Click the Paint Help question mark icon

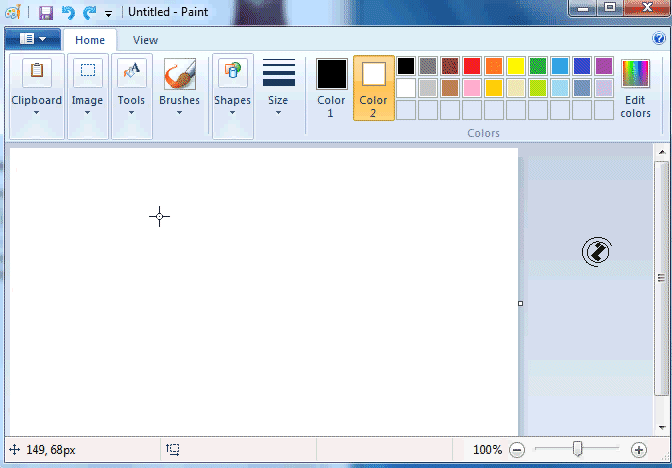tap(659, 39)
